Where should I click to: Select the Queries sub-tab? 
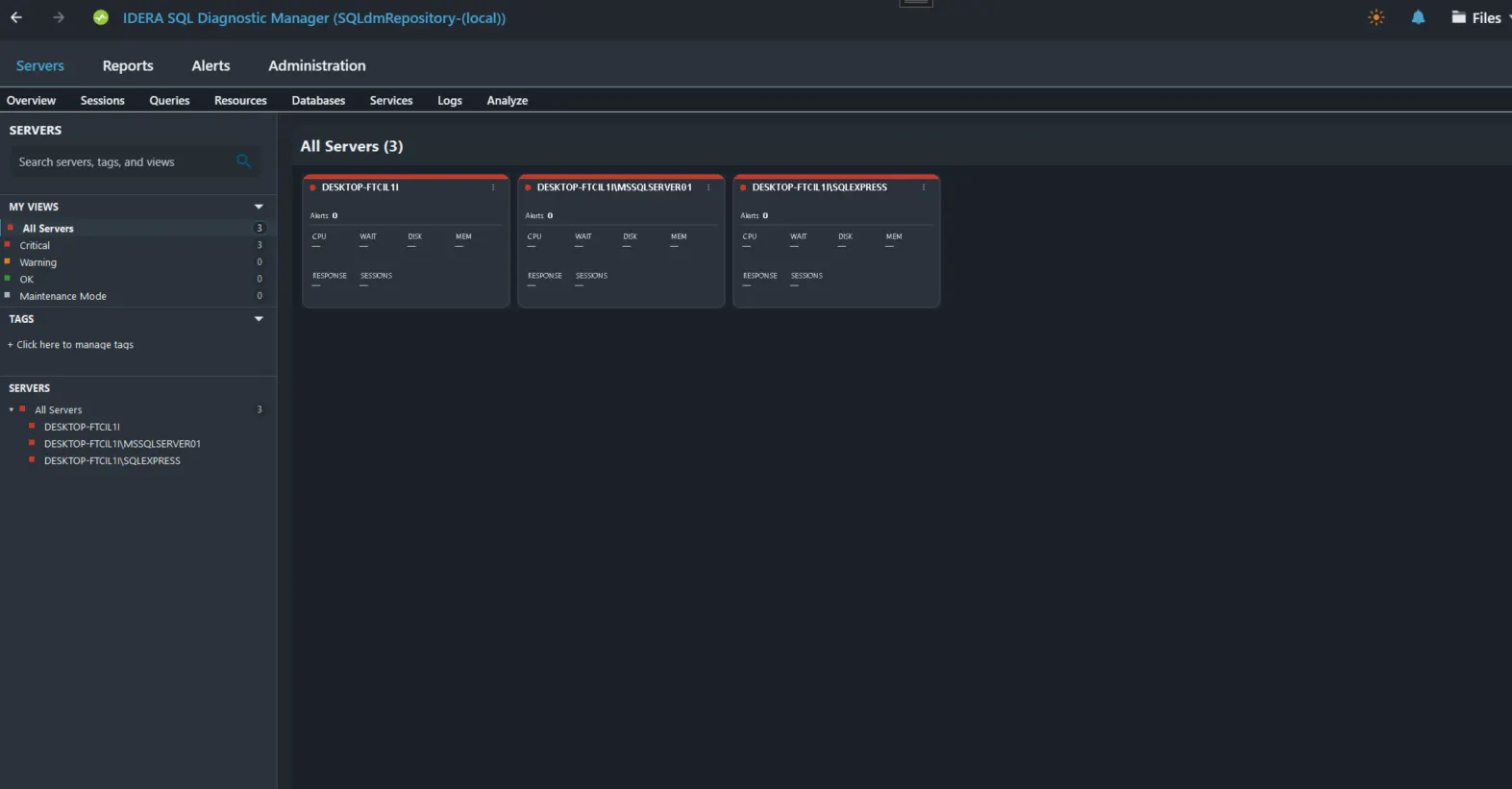[169, 100]
